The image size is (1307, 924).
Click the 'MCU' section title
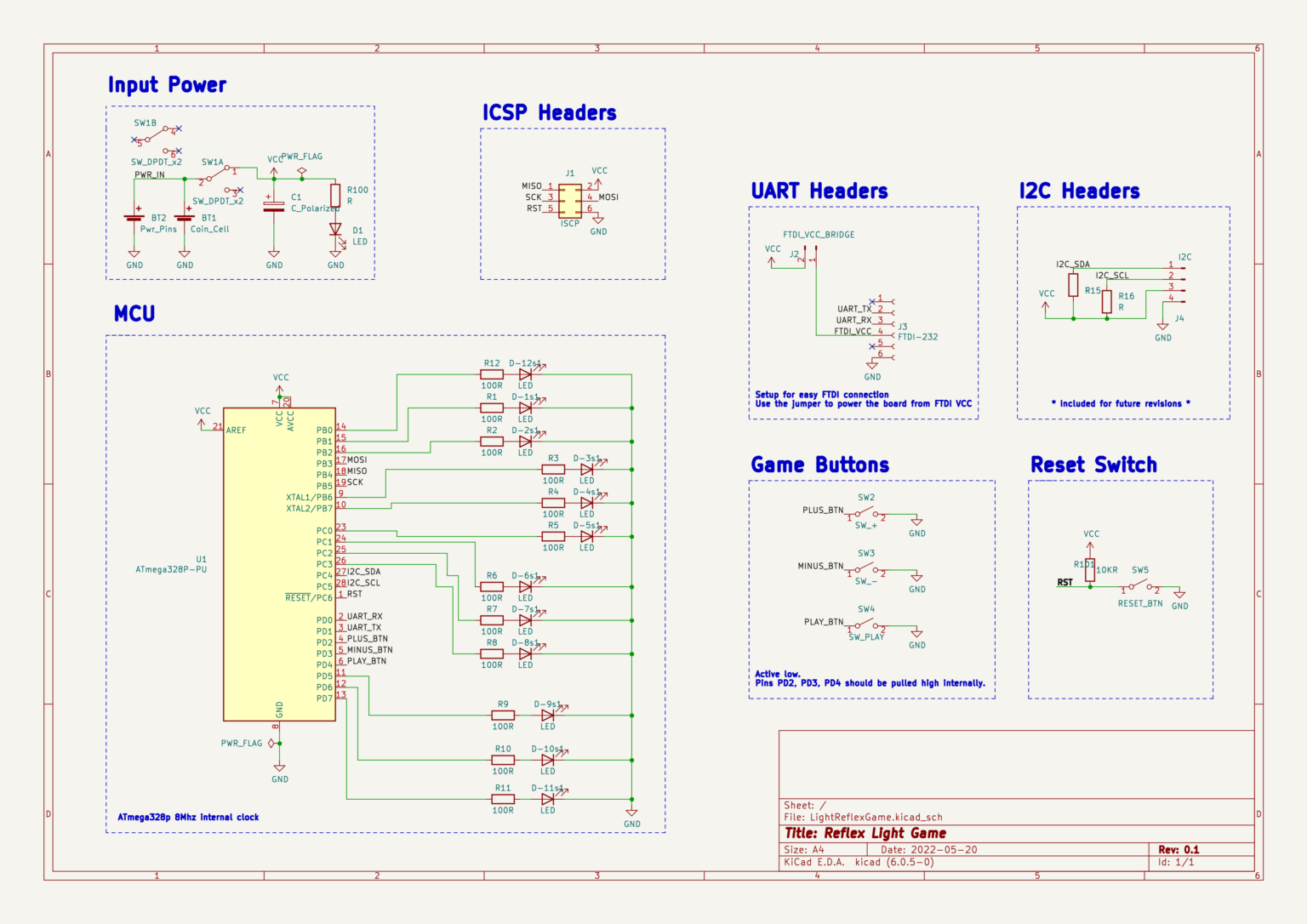134,314
